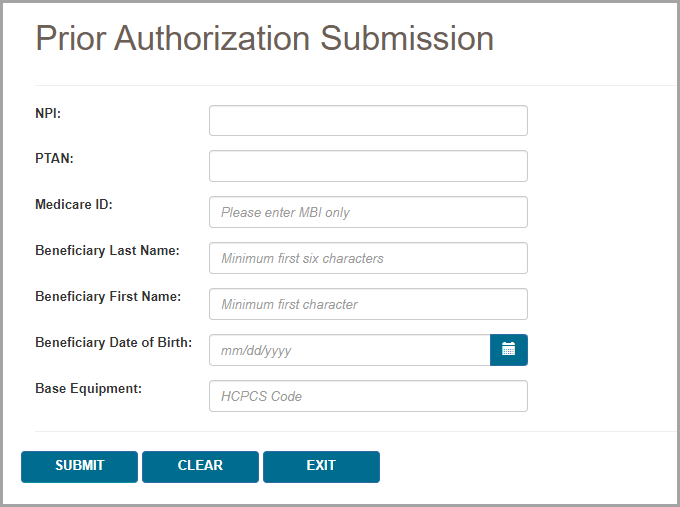This screenshot has width=680, height=507.
Task: Click the PTAN label
Action: click(x=54, y=158)
